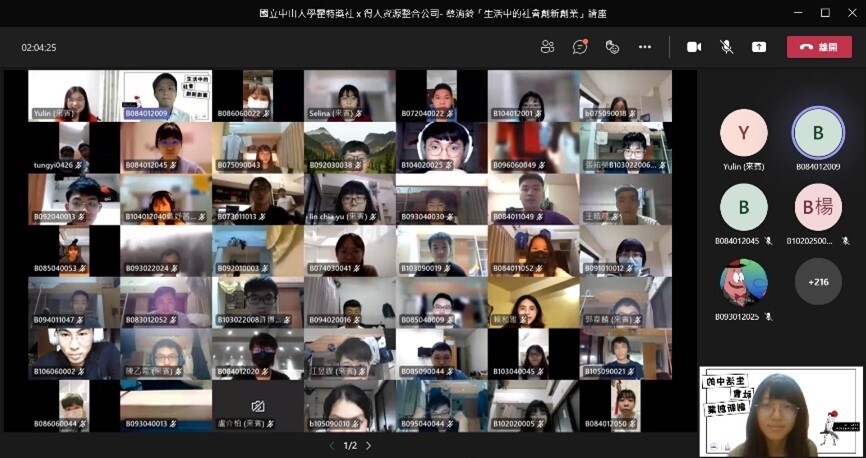The image size is (866, 458).
Task: Select the B085040009 video tile
Action: 441,303
